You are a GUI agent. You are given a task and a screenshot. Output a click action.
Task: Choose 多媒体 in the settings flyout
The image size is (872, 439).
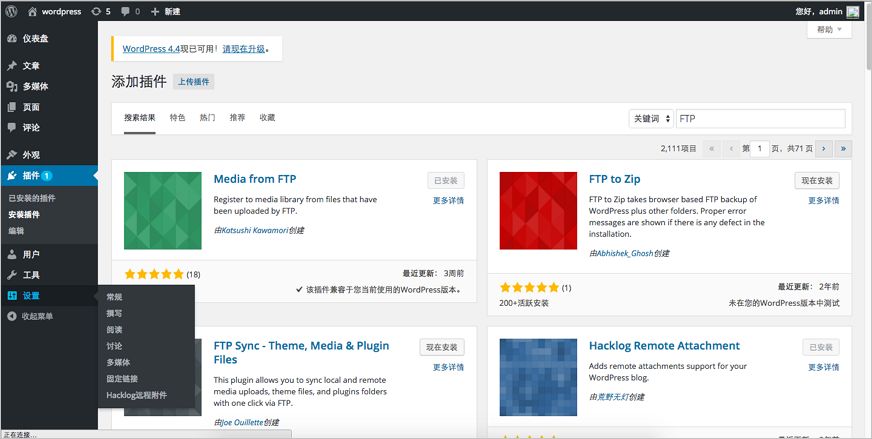pyautogui.click(x=118, y=362)
